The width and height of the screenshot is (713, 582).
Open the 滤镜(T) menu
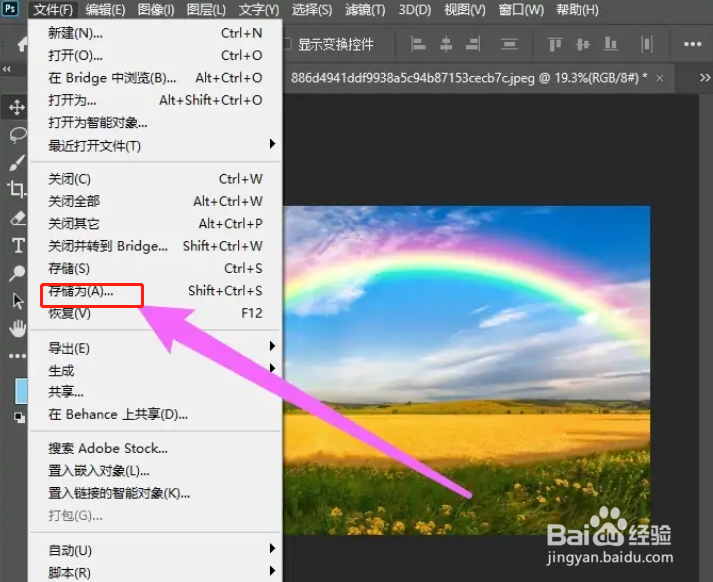(365, 9)
